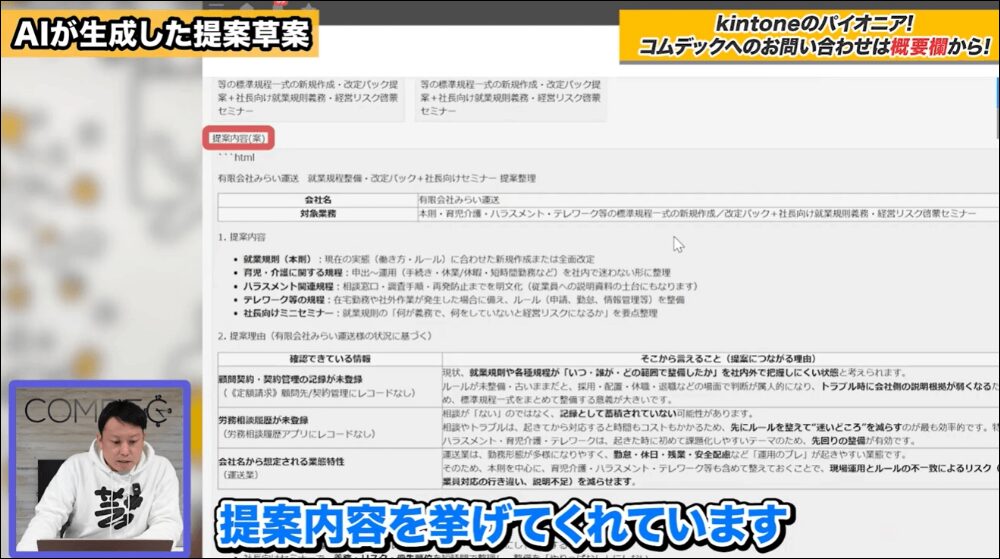The height and width of the screenshot is (559, 1000).
Task: Click the 労務相談履歴アプリにレコードなし note
Action: (297, 435)
